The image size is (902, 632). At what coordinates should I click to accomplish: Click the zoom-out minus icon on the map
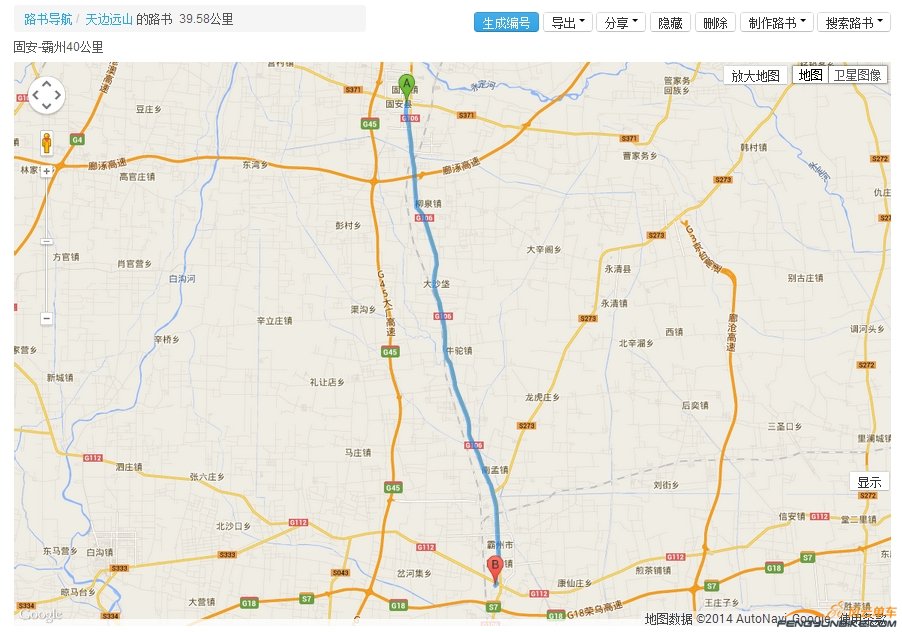click(44, 318)
